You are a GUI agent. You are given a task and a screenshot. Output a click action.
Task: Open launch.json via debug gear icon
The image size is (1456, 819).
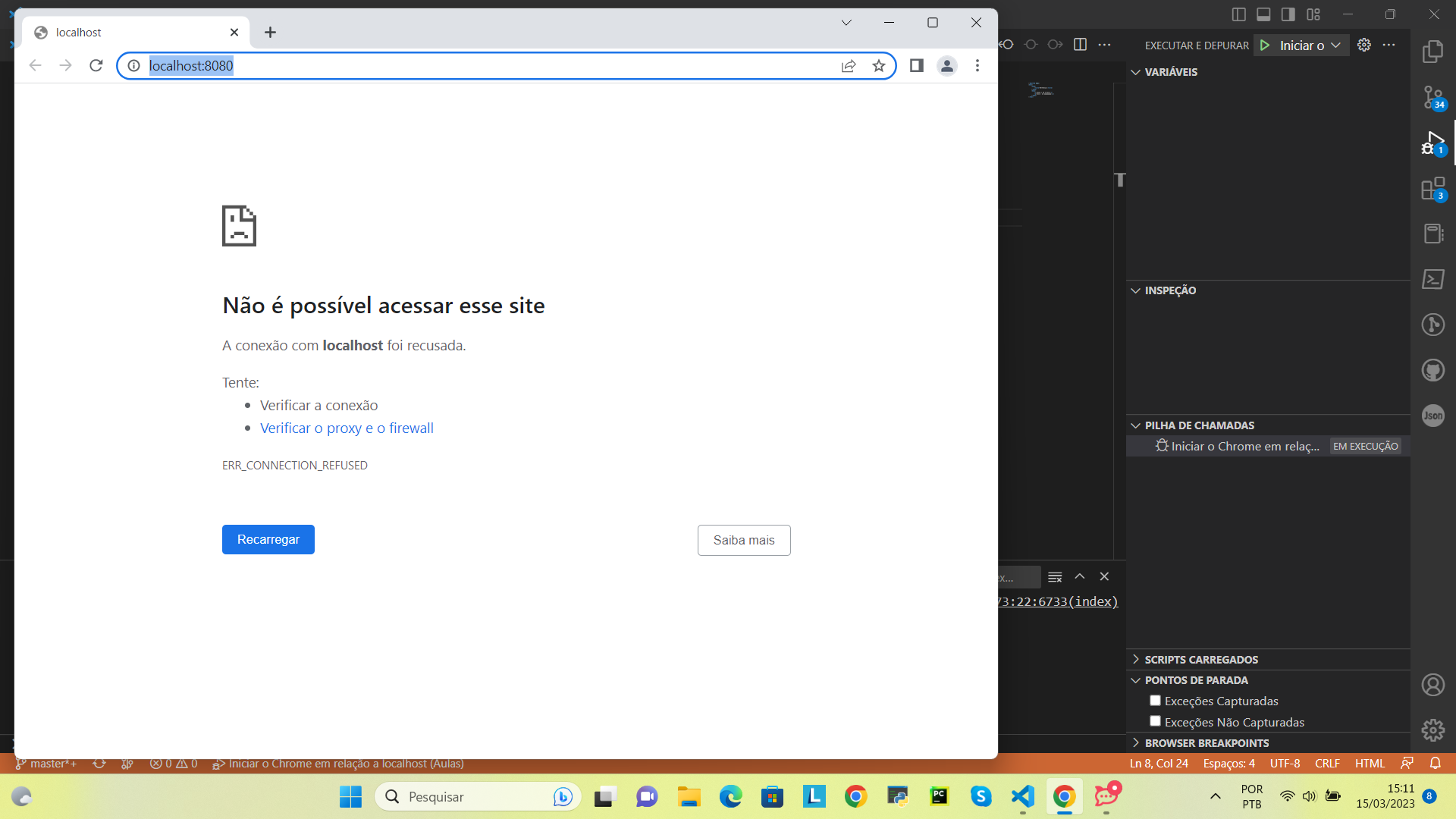tap(1364, 45)
